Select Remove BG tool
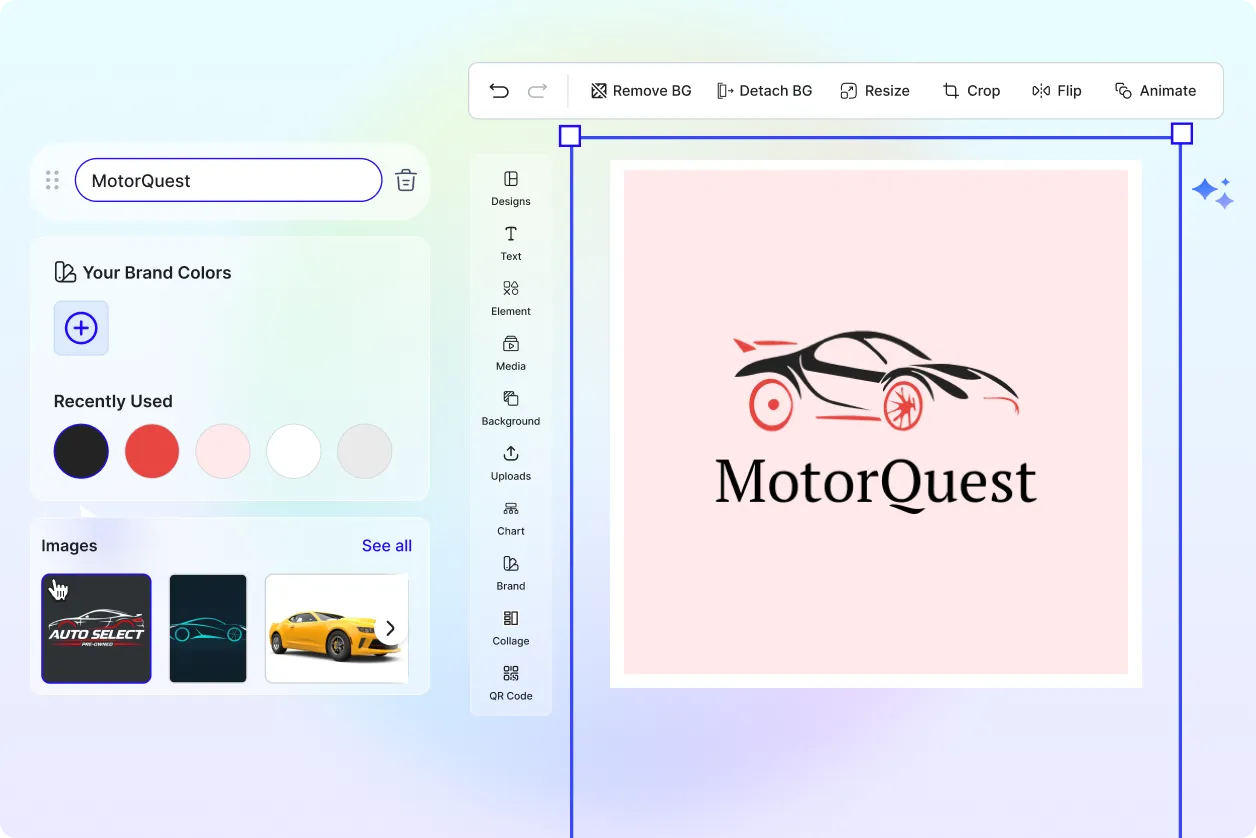This screenshot has width=1256, height=838. (641, 91)
